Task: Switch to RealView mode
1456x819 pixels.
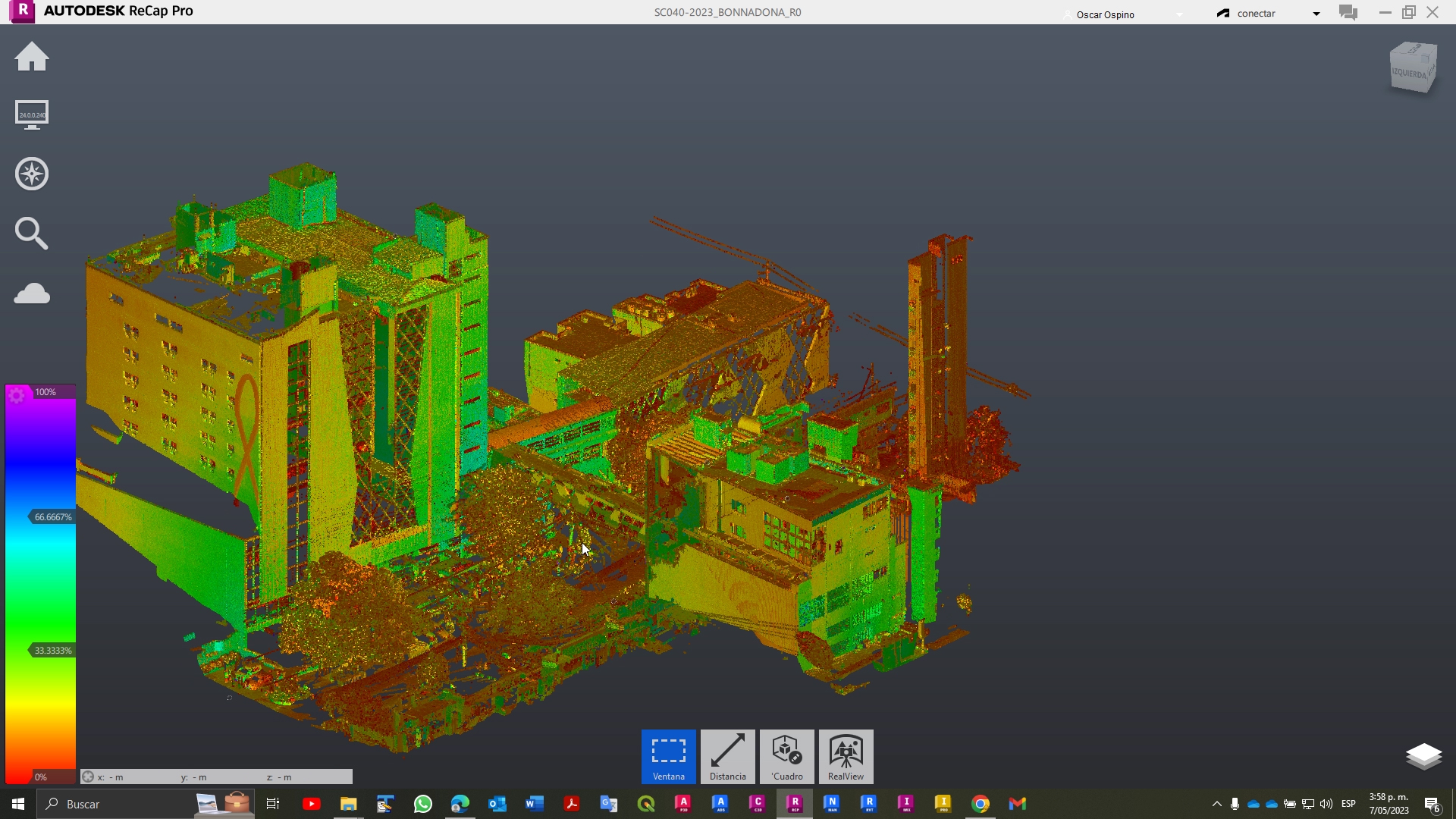Action: 846,756
